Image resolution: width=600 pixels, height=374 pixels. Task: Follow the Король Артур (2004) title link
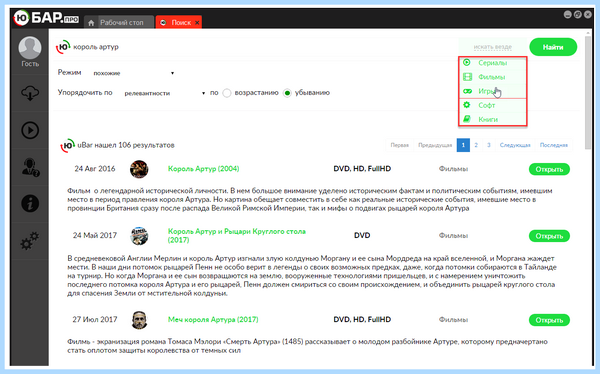[x=204, y=169]
